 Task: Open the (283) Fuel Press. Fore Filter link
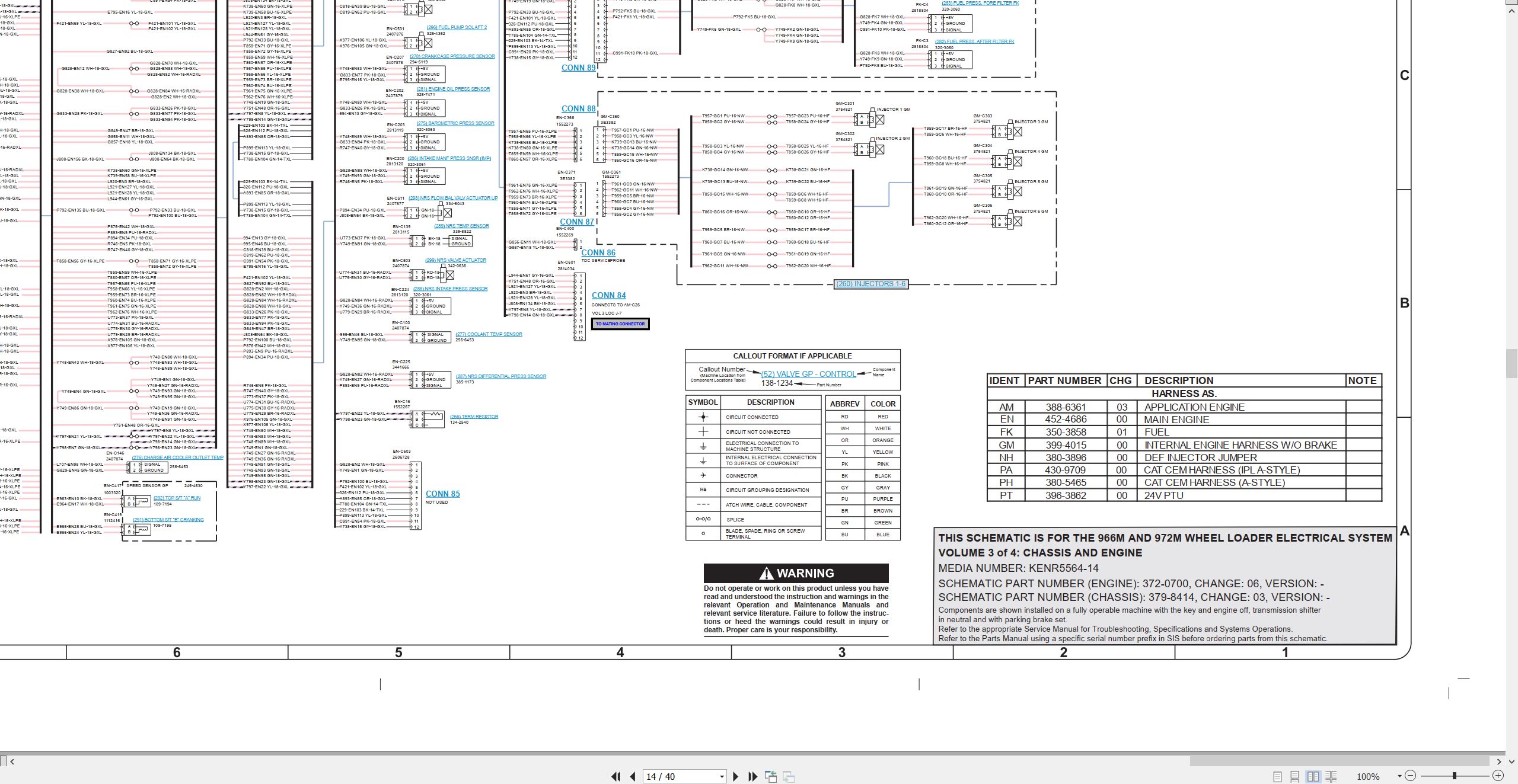980,3
